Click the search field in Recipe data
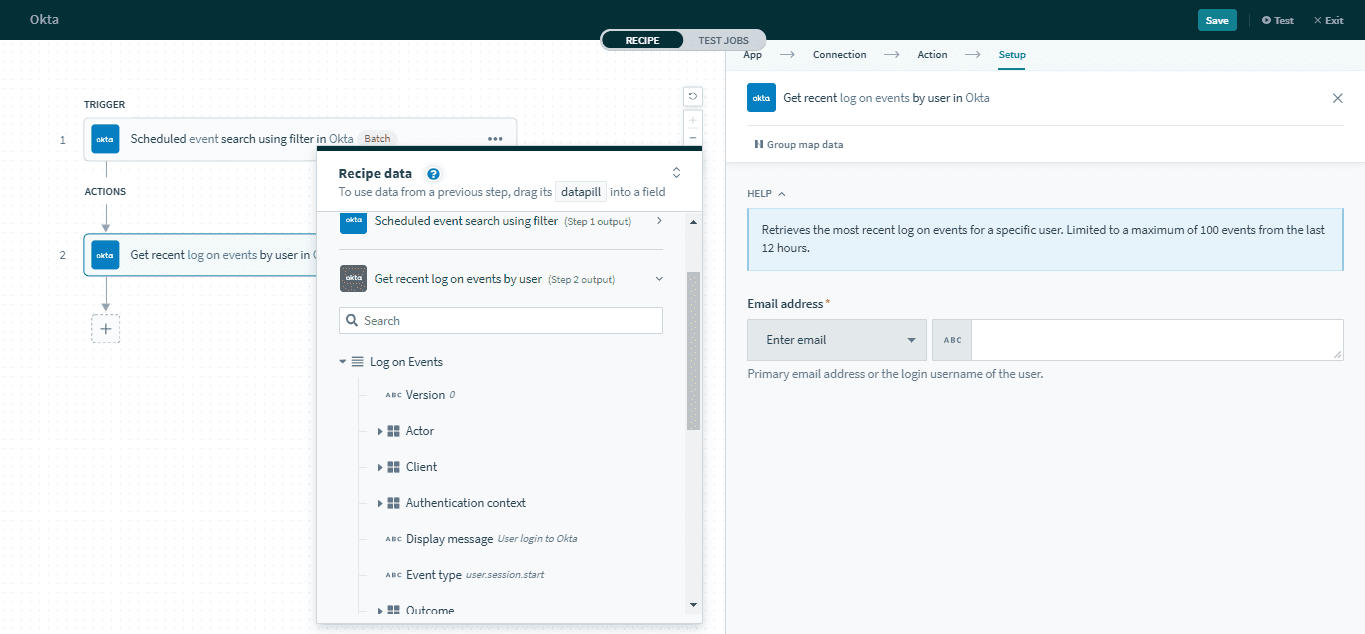This screenshot has height=634, width=1365. 500,320
